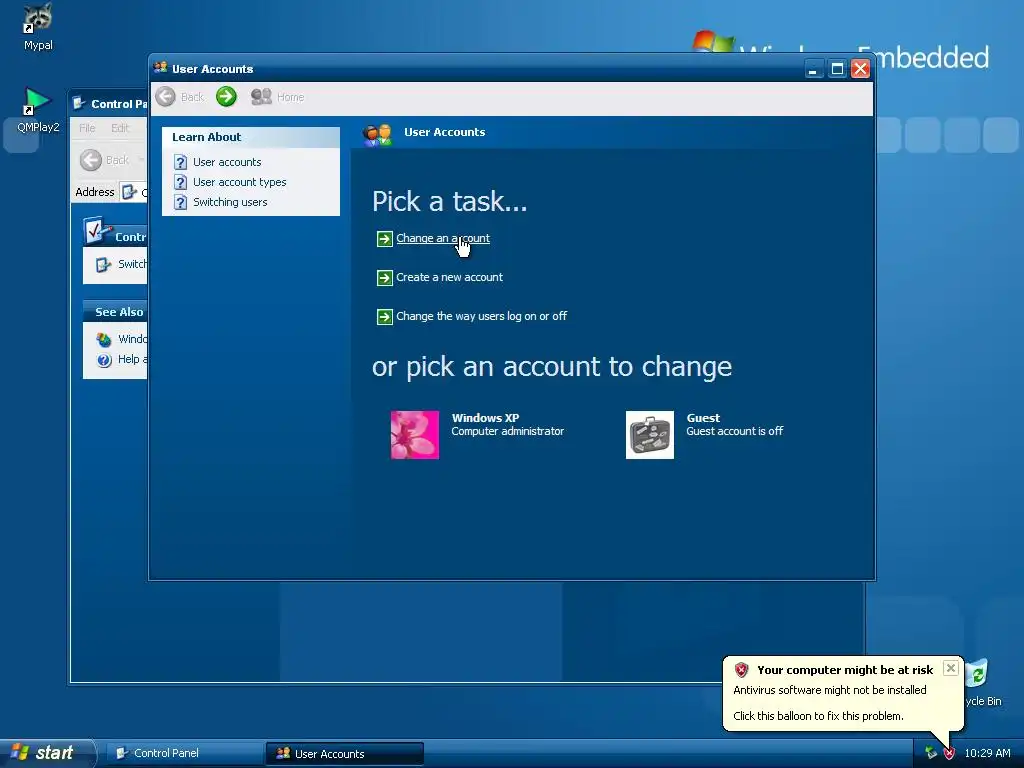Open the 'User account types' help topic
The width and height of the screenshot is (1024, 768).
(239, 182)
